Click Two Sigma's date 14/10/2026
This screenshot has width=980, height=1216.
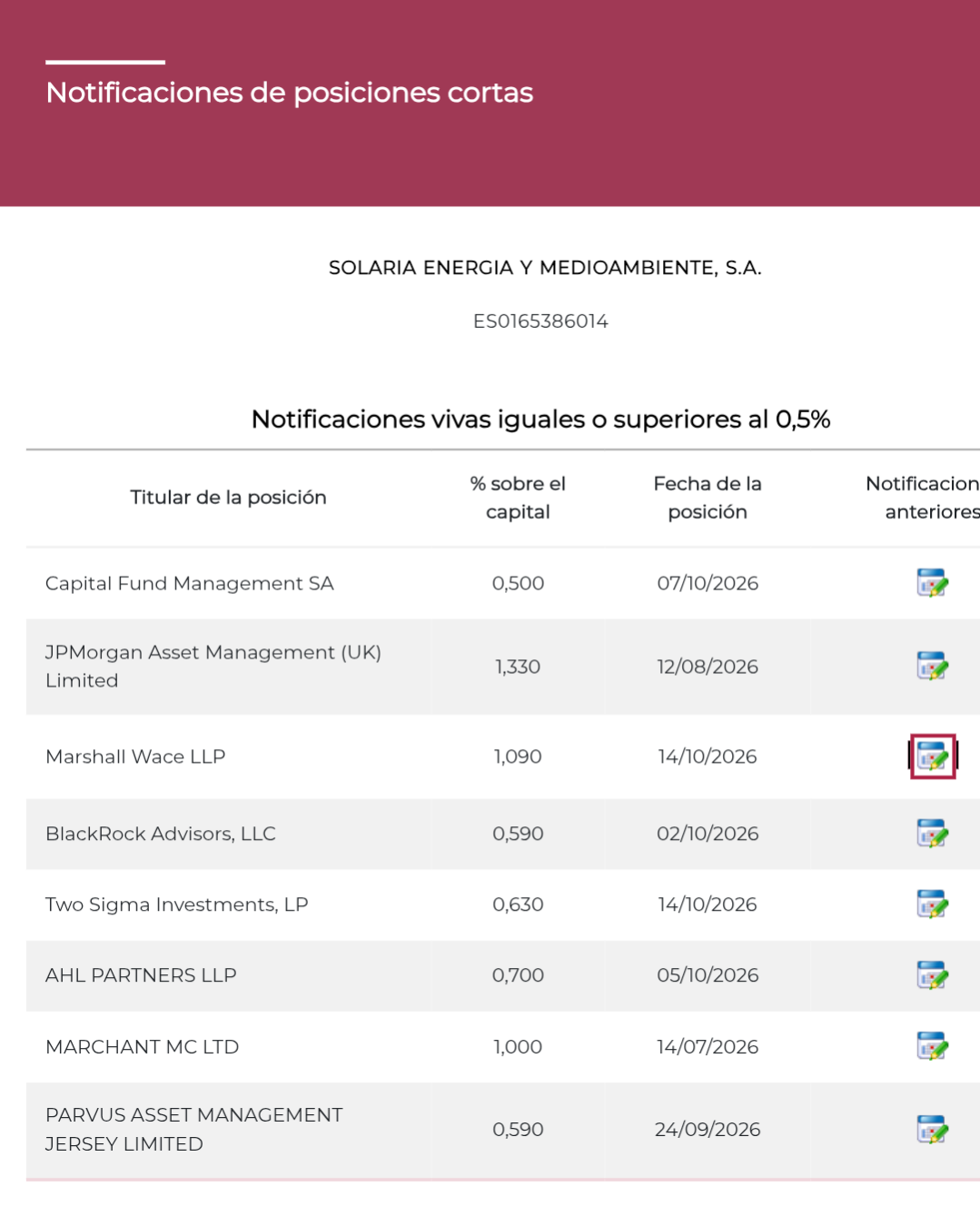[708, 905]
